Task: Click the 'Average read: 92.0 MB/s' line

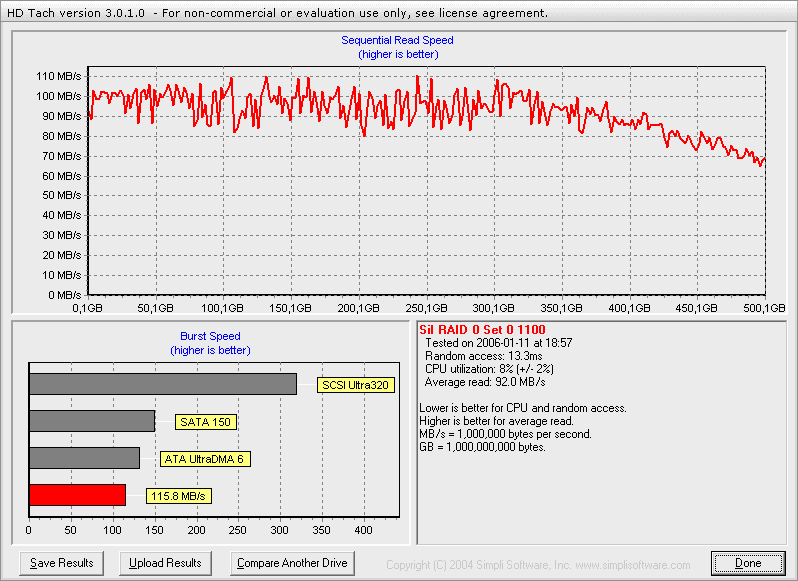Action: tap(485, 382)
